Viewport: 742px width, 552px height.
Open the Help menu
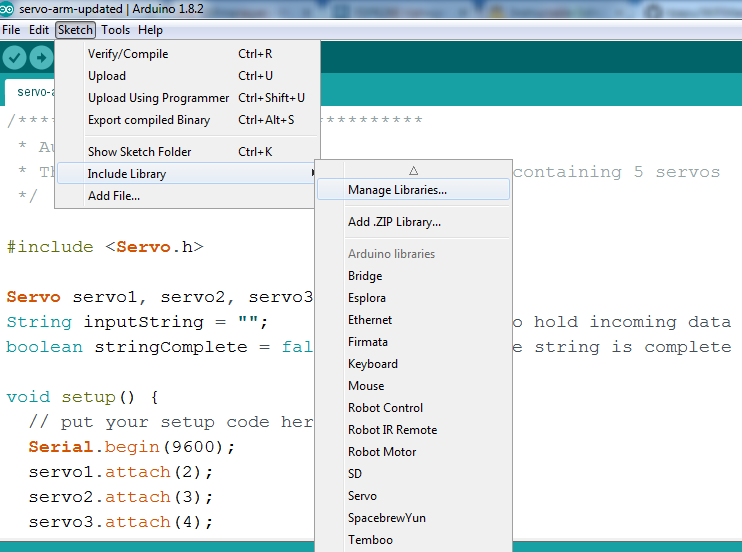pyautogui.click(x=150, y=30)
